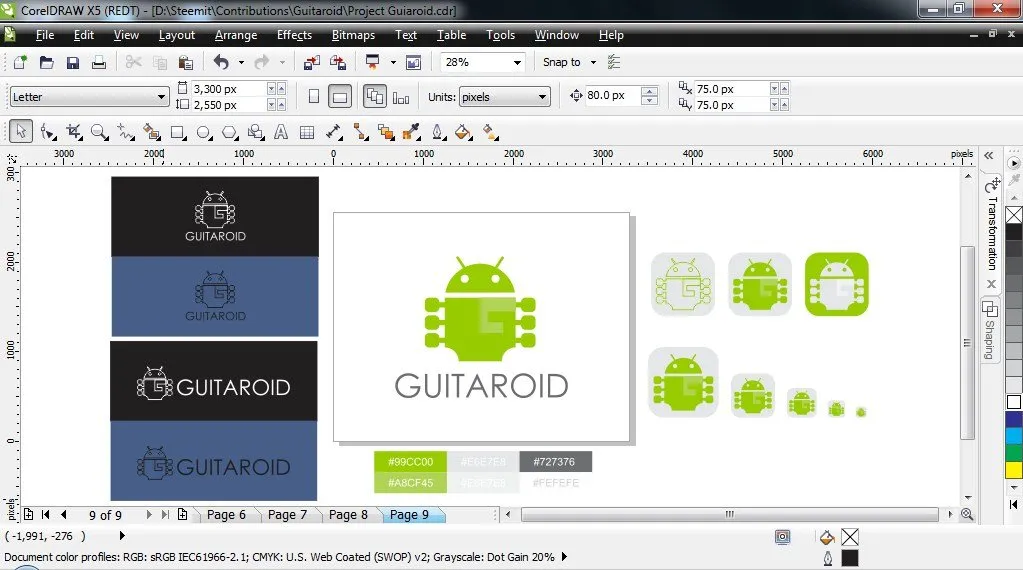Select the Shape edit tool
This screenshot has width=1023, height=570.
(x=48, y=132)
